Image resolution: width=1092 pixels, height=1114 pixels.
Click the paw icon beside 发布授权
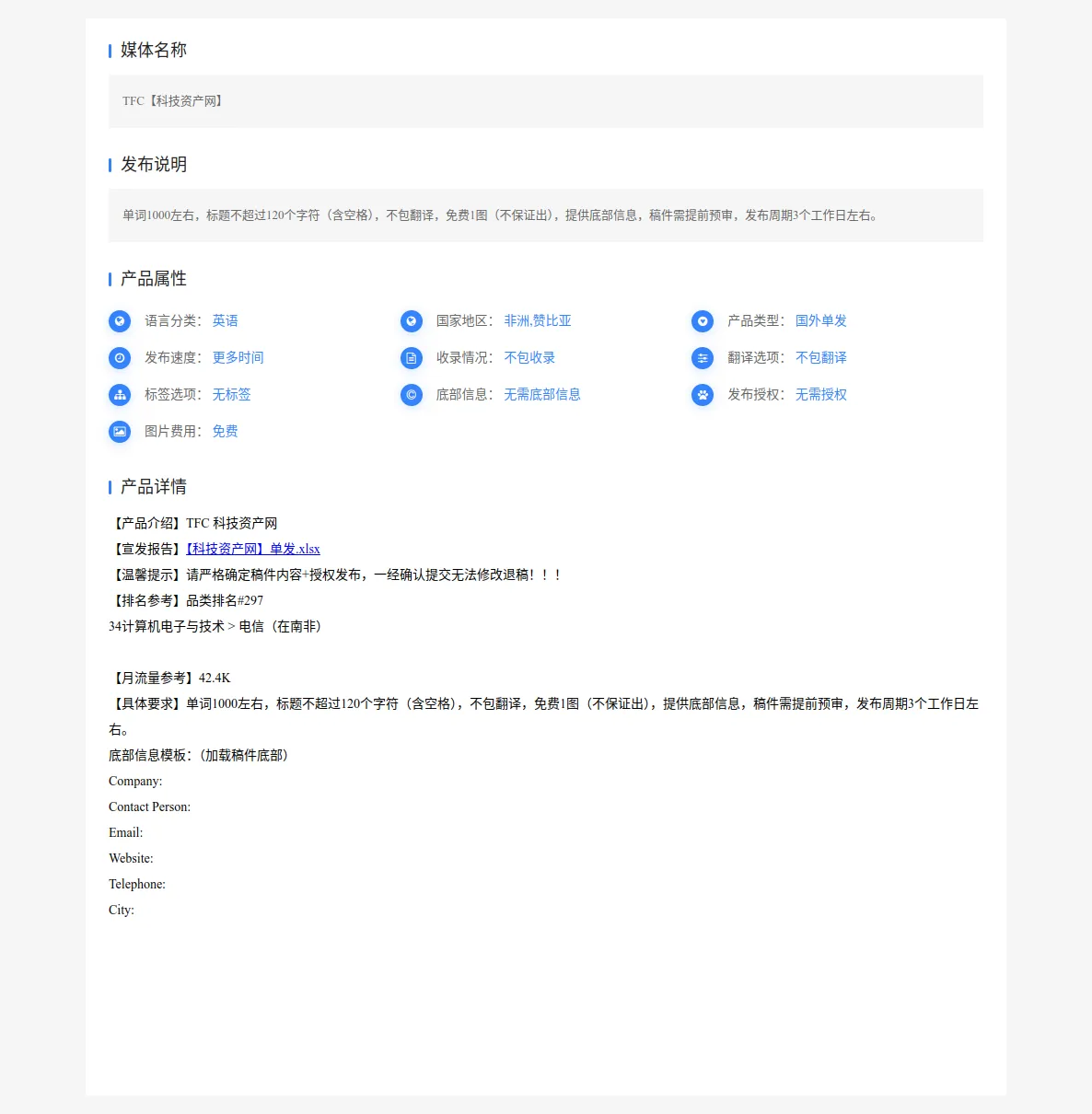tap(703, 395)
